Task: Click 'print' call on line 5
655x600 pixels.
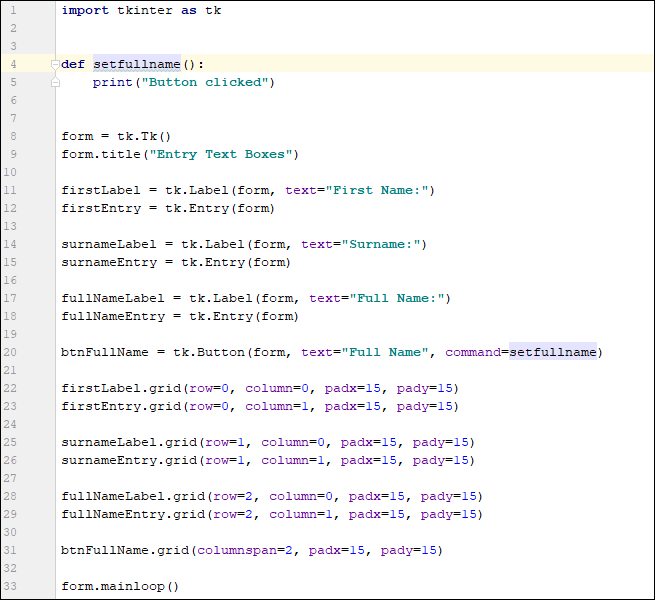Action: (112, 82)
